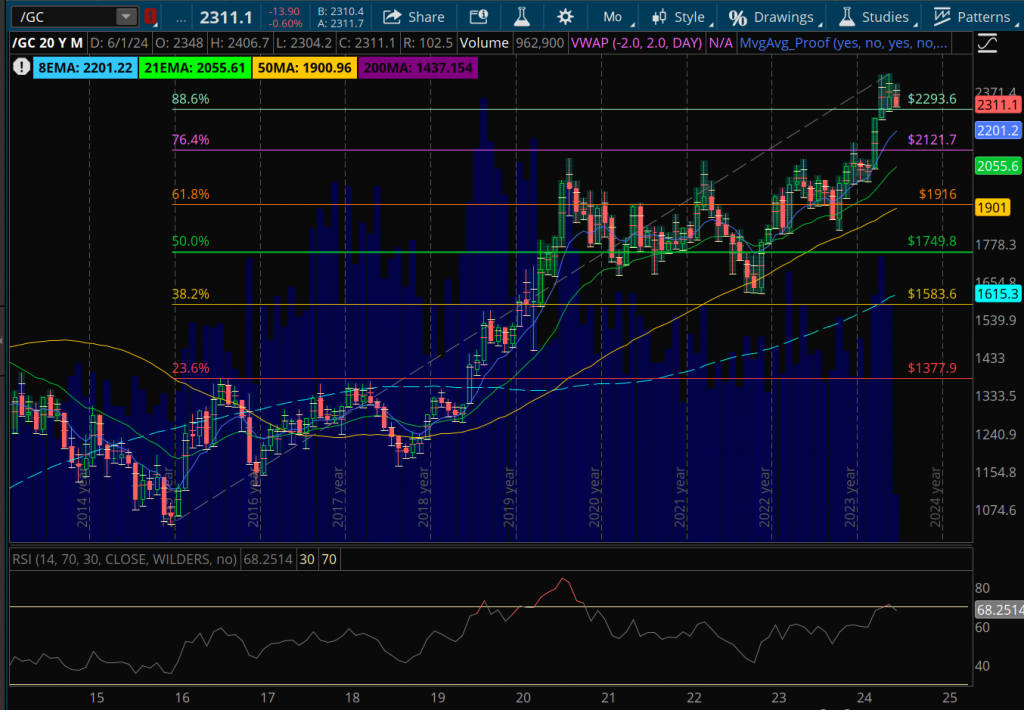Click the blue 2201.2 price axis bubble
Image resolution: width=1024 pixels, height=710 pixels.
pos(997,131)
